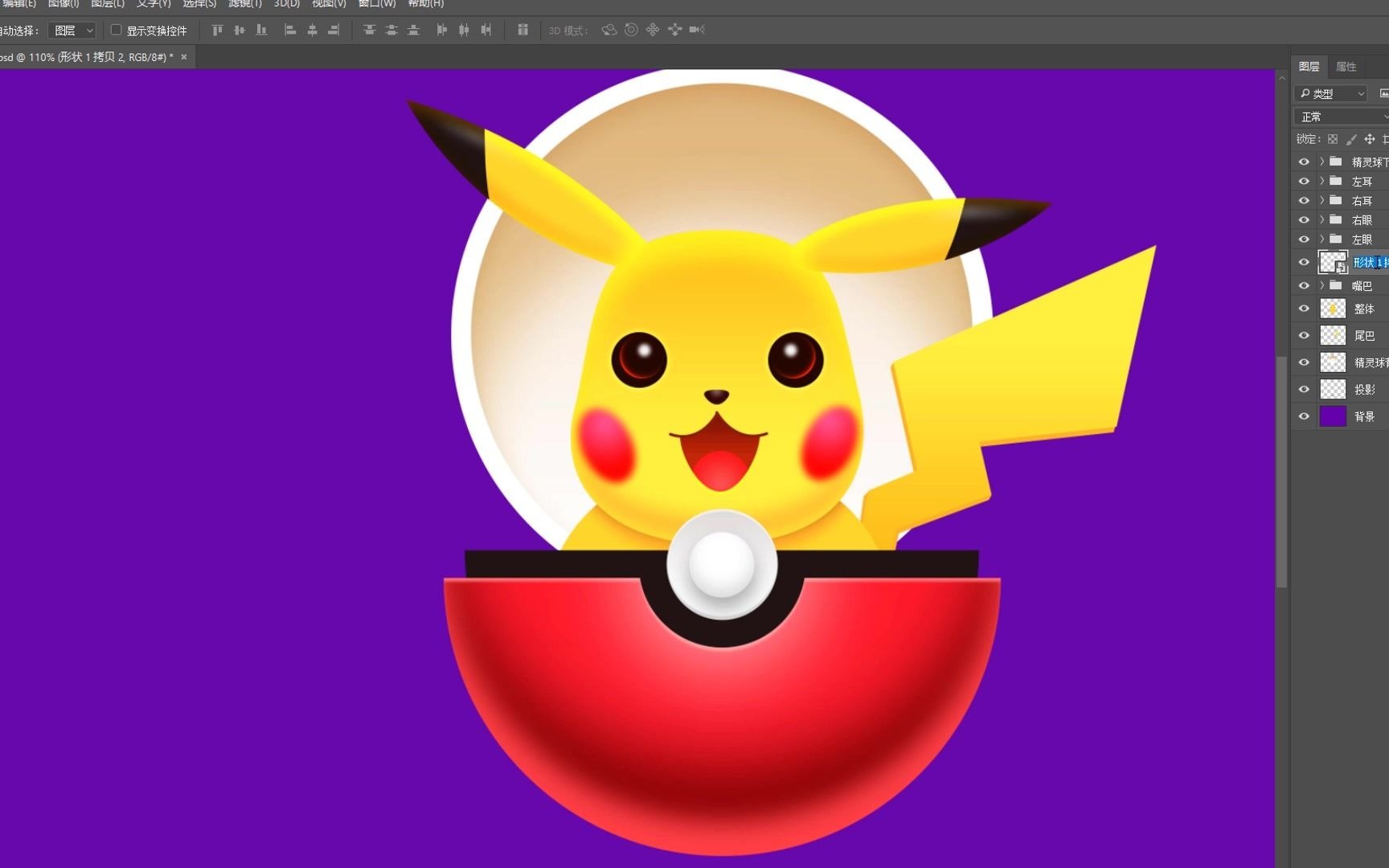This screenshot has height=868, width=1389.
Task: Open the layer filter 类型 dropdown
Action: (x=1330, y=93)
